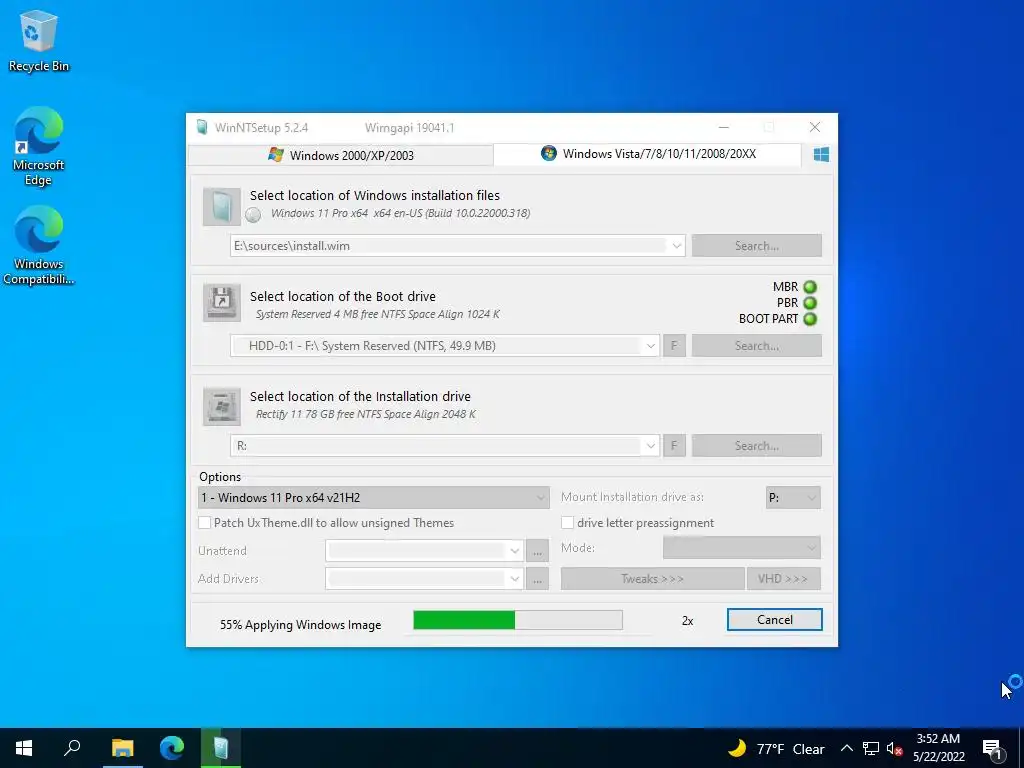Image resolution: width=1024 pixels, height=768 pixels.
Task: Expand the Add Drivers dropdown
Action: (515, 579)
